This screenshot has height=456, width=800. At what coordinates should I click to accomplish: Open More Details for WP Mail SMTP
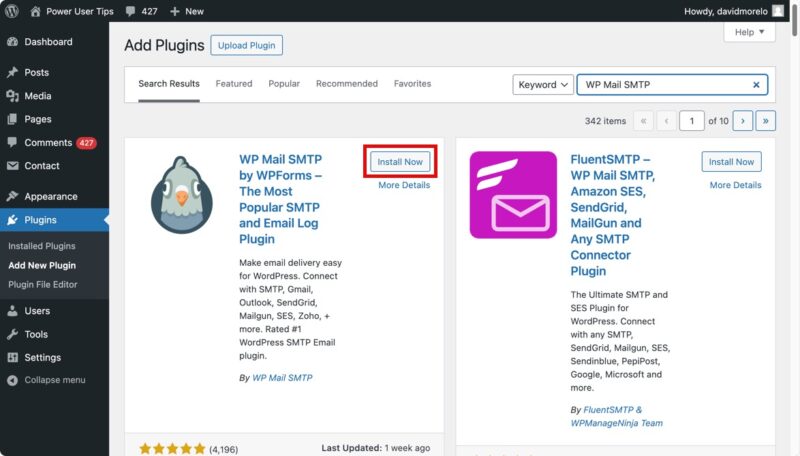tap(404, 185)
